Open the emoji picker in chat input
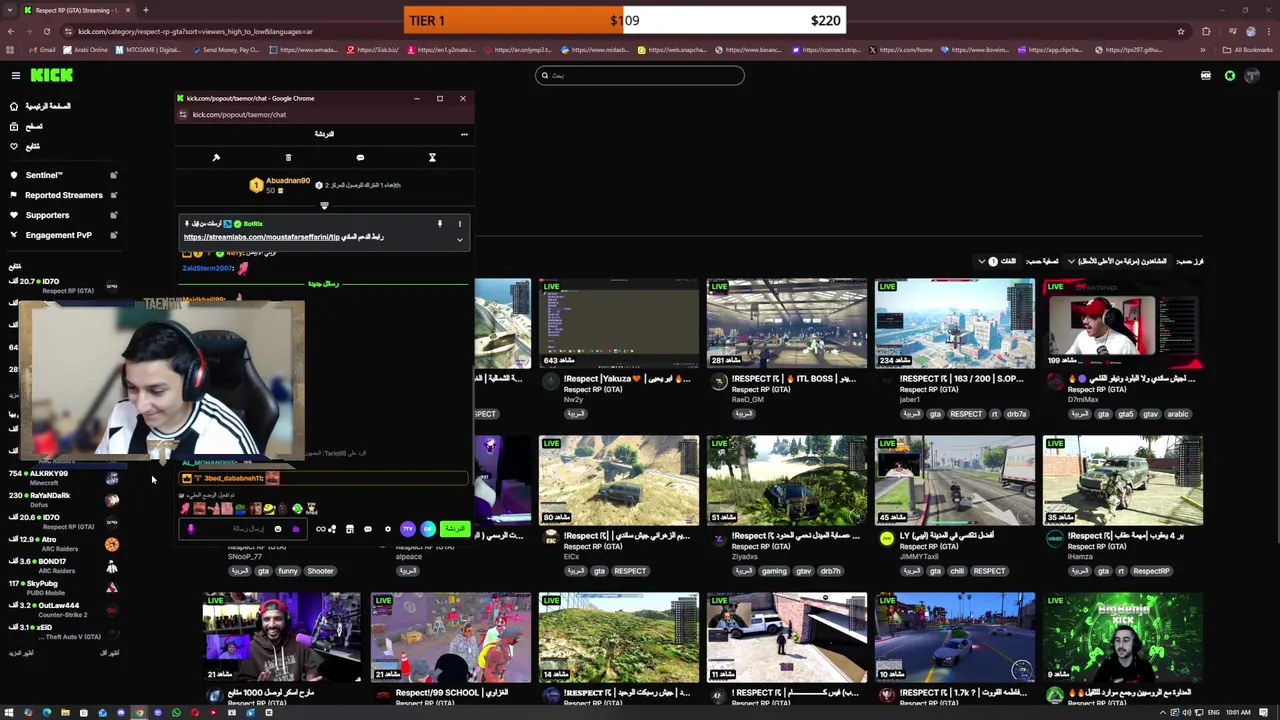This screenshot has height=720, width=1280. [278, 529]
